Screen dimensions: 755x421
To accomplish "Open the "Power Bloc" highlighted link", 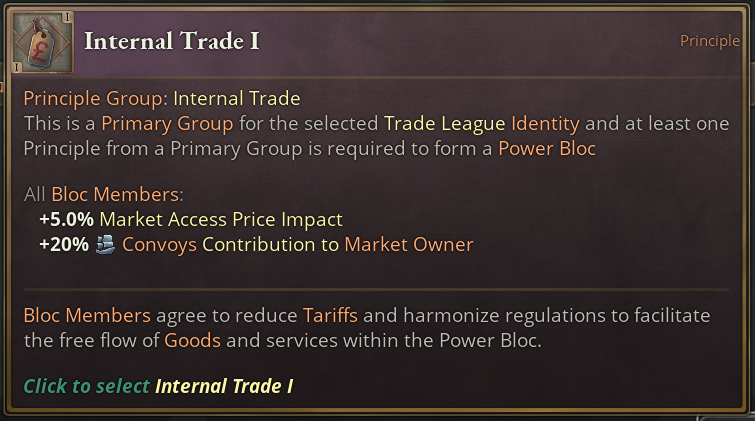I will (x=547, y=149).
